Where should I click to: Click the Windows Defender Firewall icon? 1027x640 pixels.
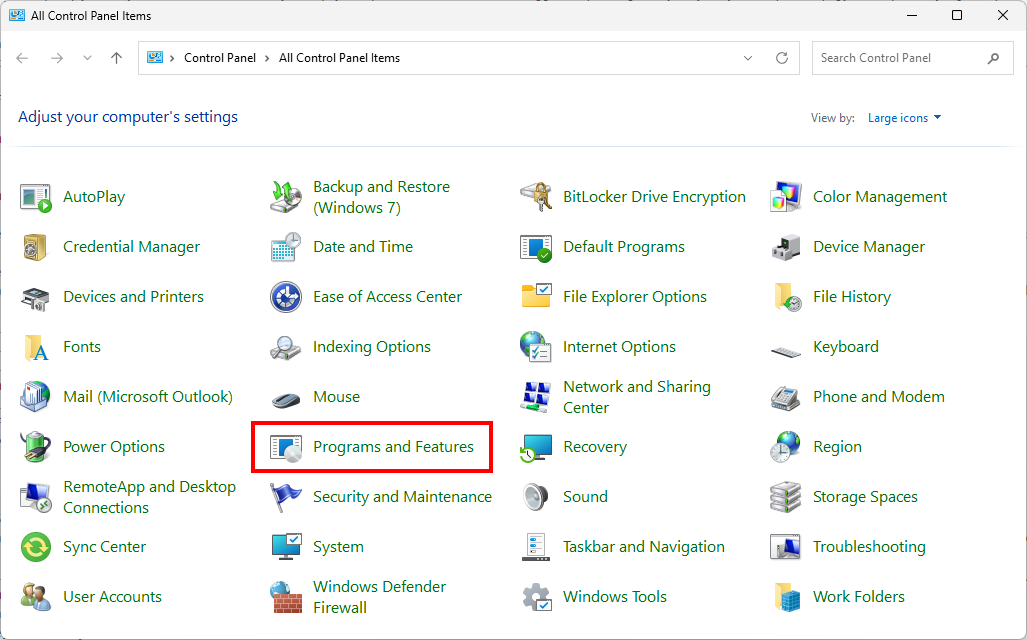click(x=286, y=597)
